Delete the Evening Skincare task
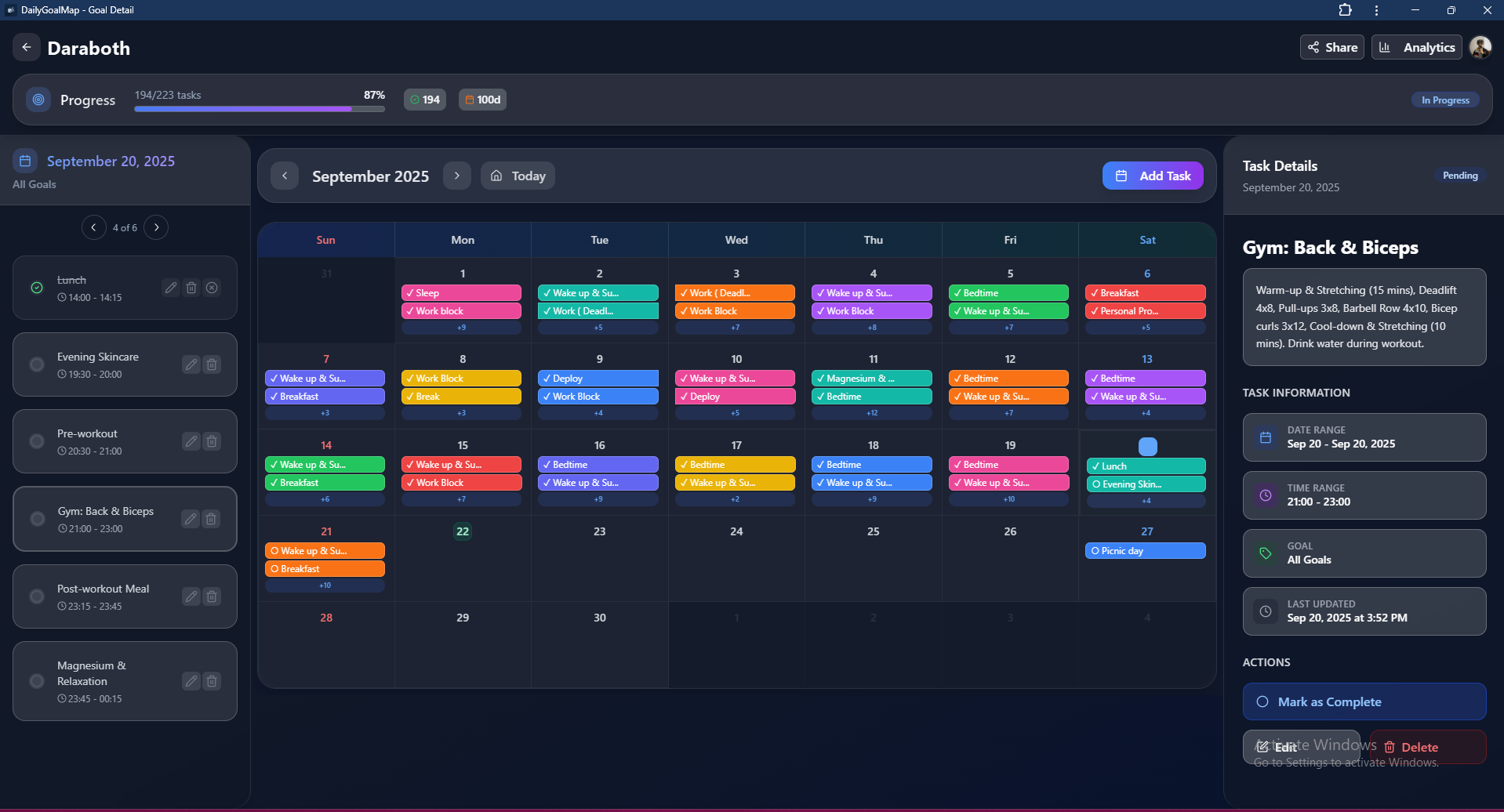Viewport: 1504px width, 812px height. click(212, 364)
